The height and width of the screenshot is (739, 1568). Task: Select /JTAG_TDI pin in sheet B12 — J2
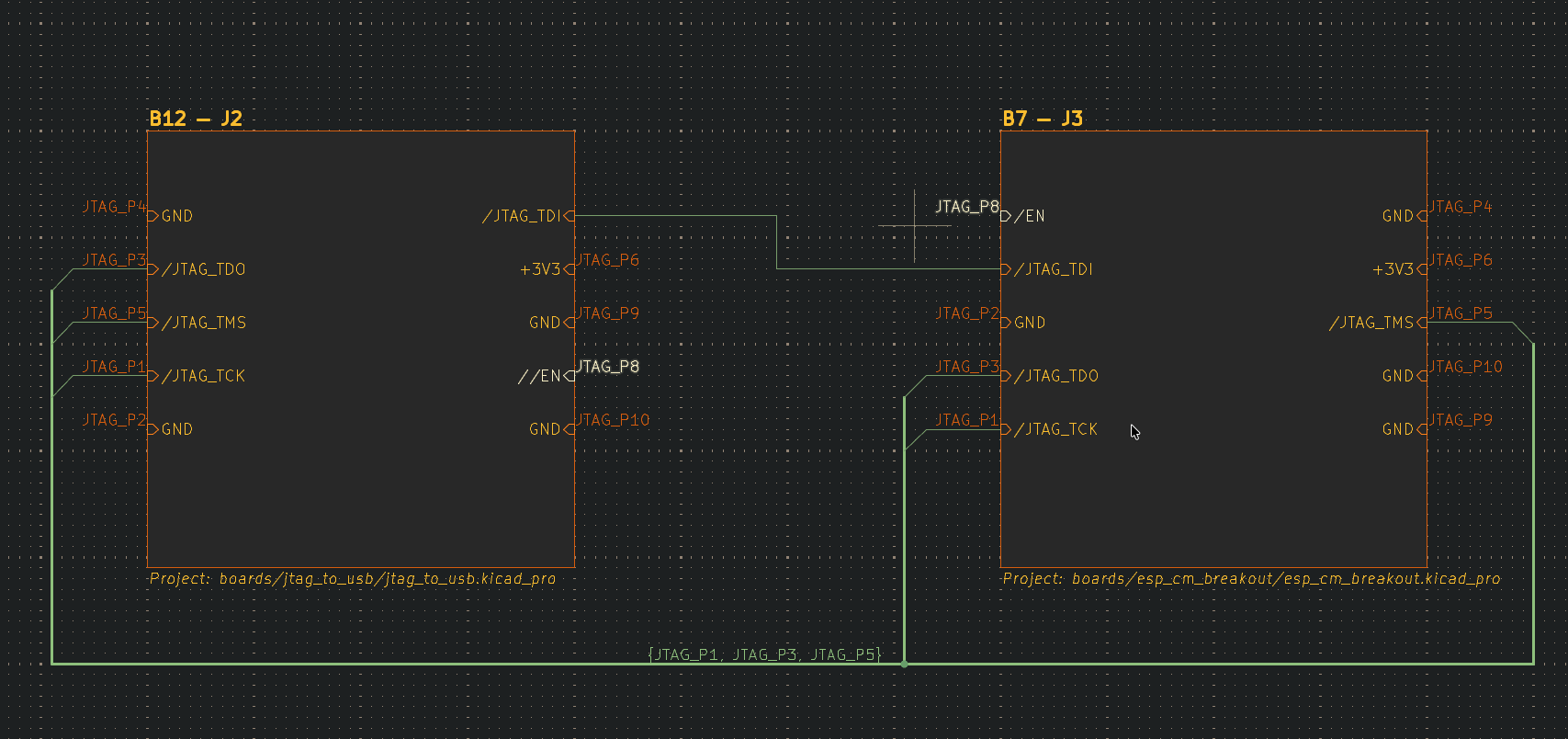[x=527, y=216]
